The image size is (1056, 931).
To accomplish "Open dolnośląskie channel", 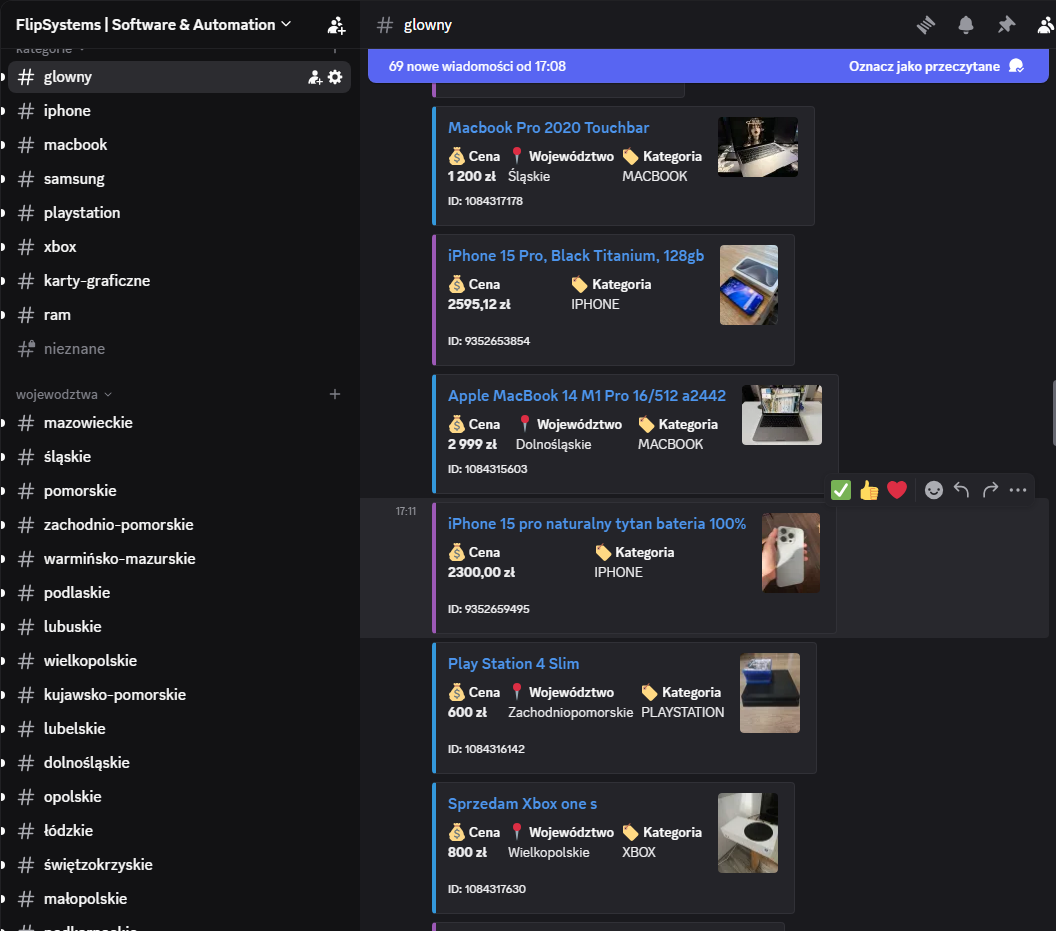I will (x=179, y=763).
